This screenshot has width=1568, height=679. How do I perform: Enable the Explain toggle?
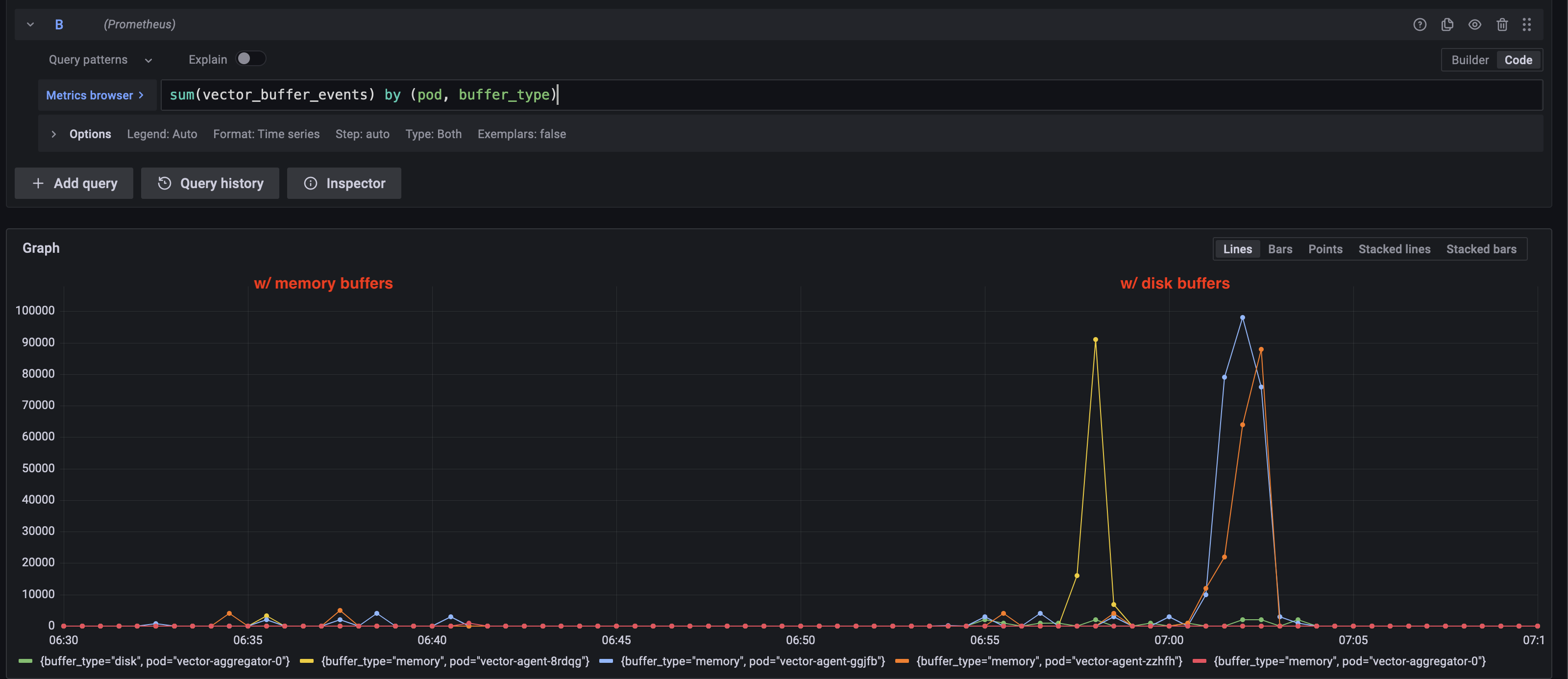249,58
